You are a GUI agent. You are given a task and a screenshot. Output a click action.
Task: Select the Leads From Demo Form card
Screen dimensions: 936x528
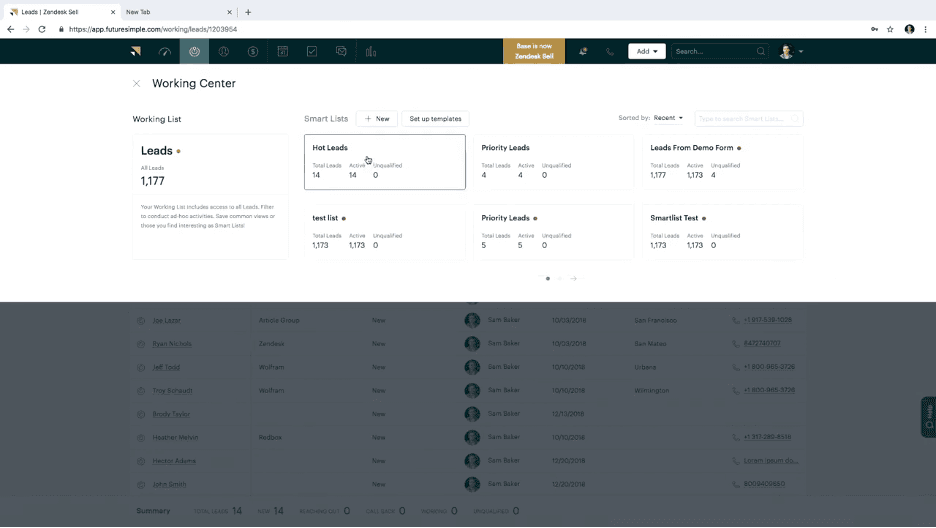point(722,162)
